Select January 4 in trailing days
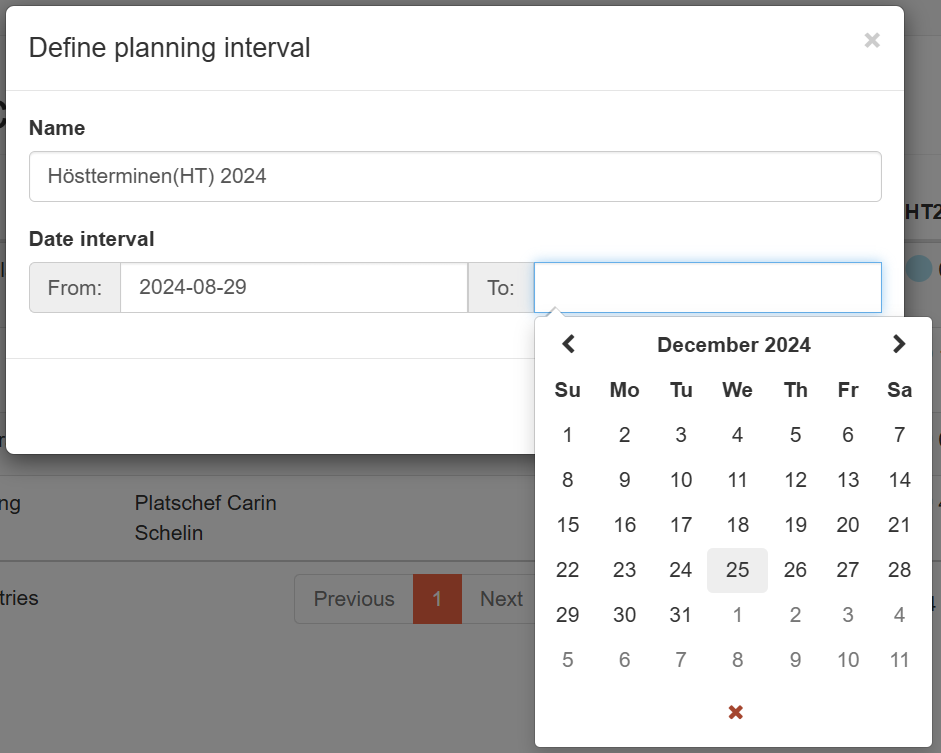This screenshot has height=753, width=941. [x=899, y=615]
